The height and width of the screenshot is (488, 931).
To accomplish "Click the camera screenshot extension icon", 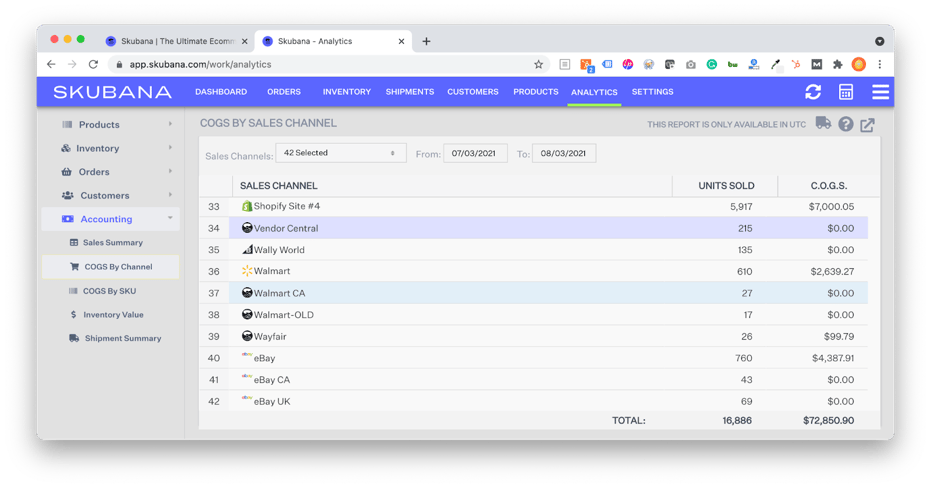I will [691, 64].
